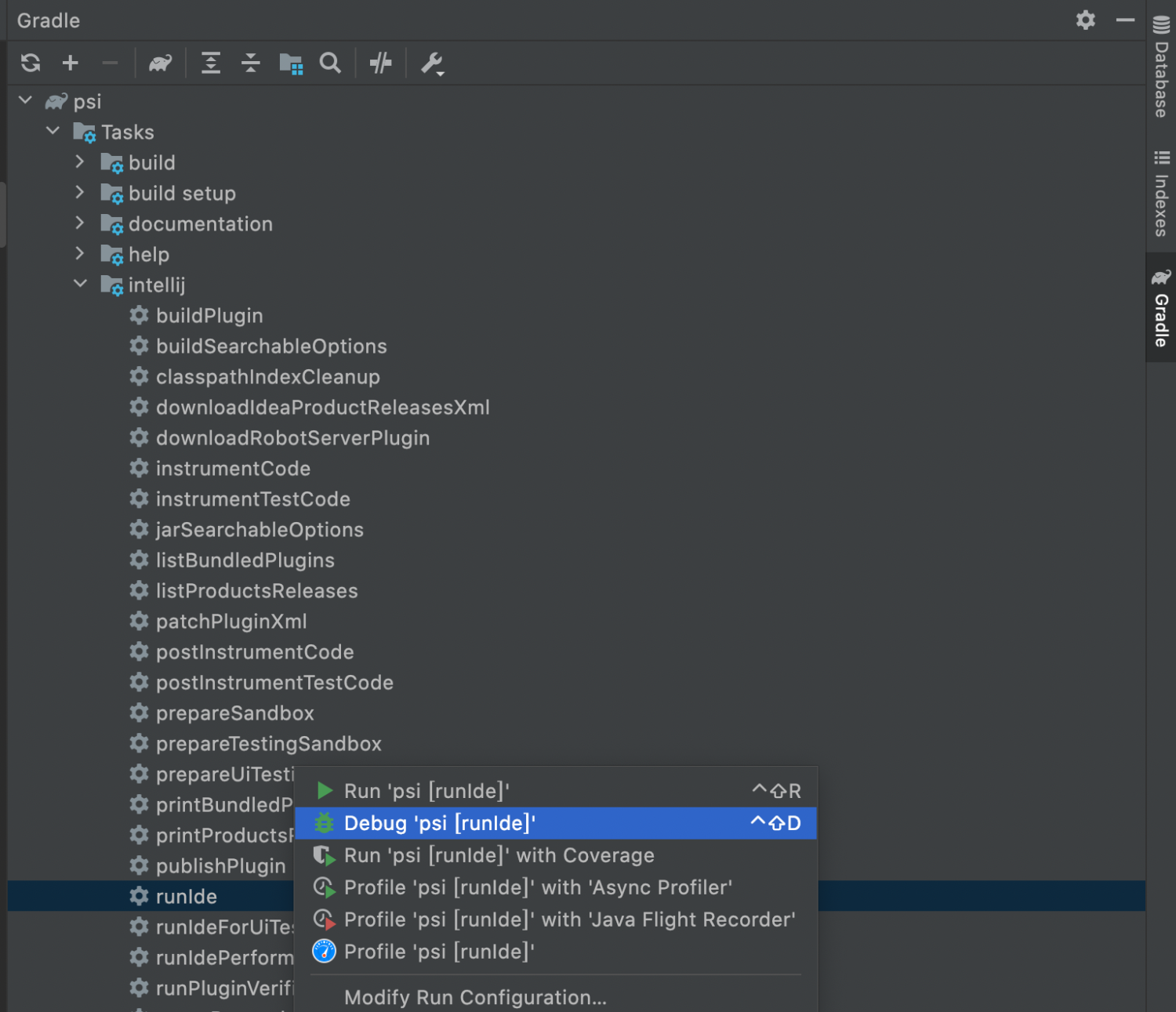
Task: Click the gear icon beside jarSearchableOptions
Action: [139, 529]
